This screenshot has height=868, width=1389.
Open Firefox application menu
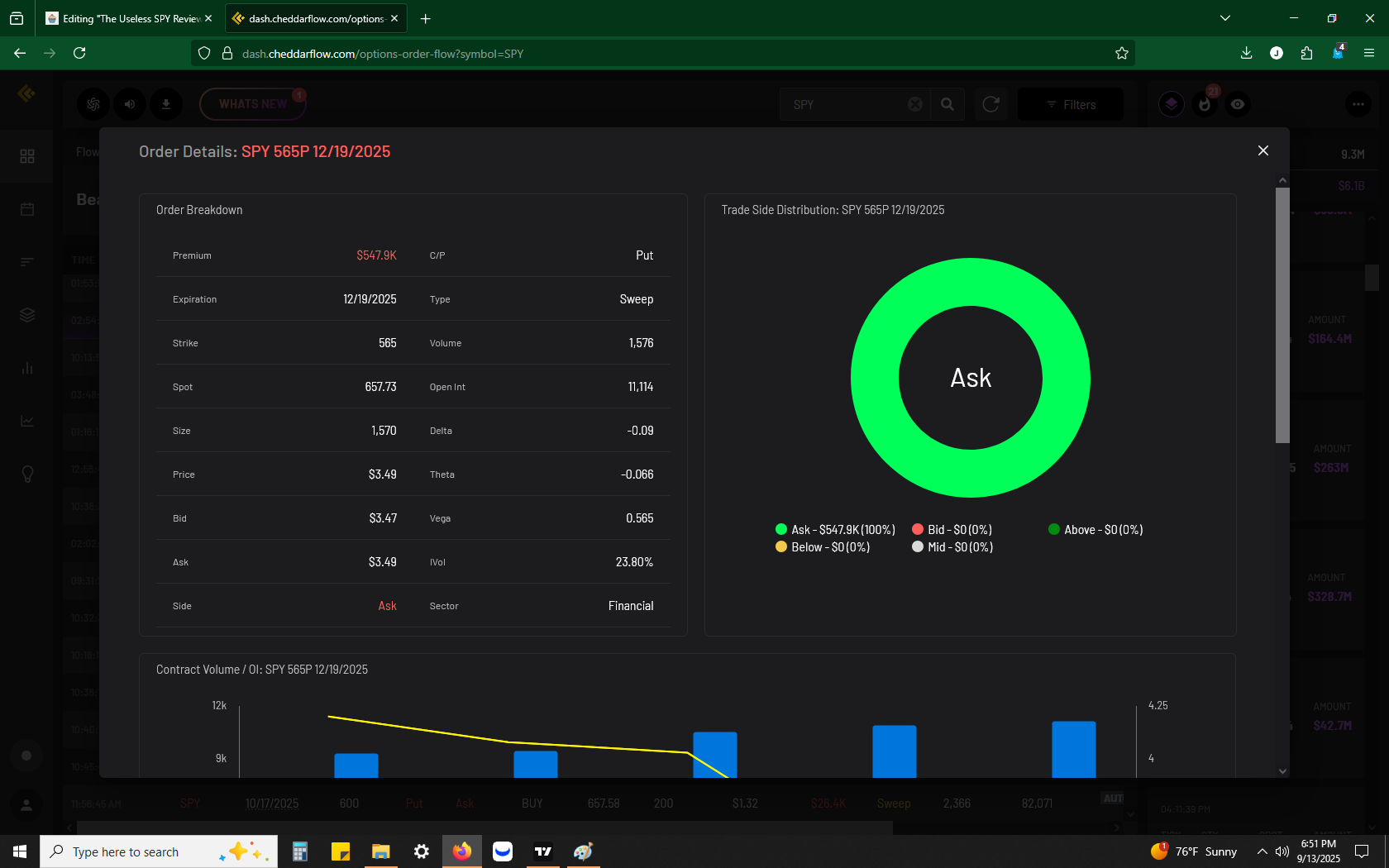1369,53
